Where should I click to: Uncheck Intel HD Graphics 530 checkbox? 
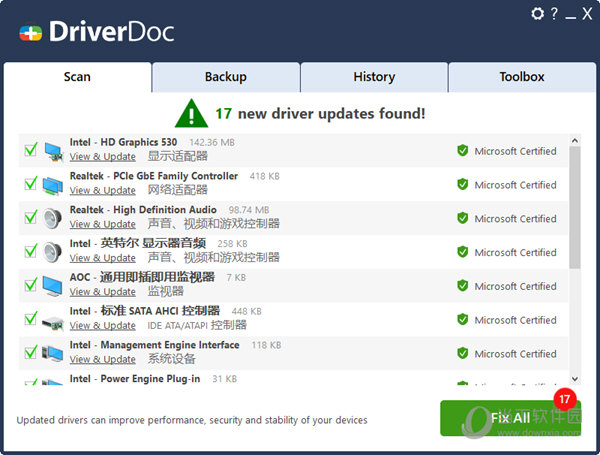pyautogui.click(x=31, y=149)
